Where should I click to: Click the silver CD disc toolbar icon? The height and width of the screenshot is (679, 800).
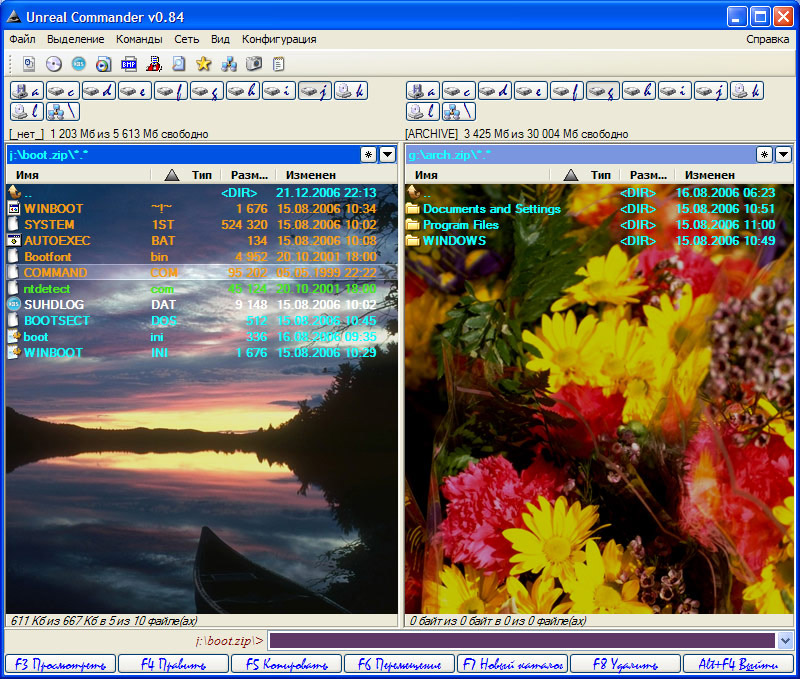pyautogui.click(x=54, y=64)
